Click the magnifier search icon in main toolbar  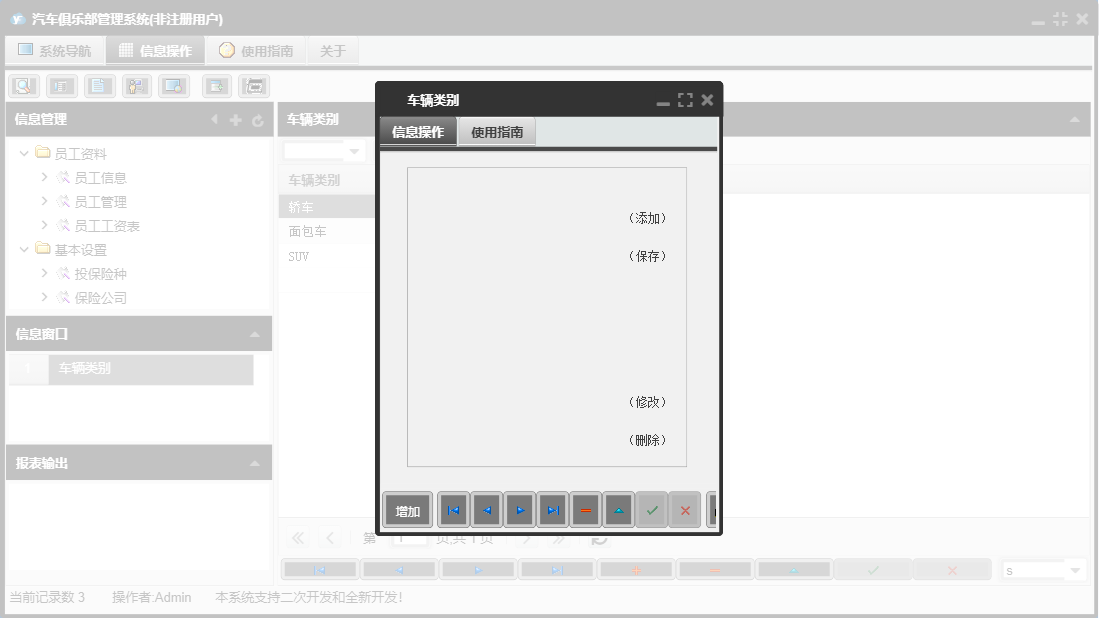[x=24, y=86]
